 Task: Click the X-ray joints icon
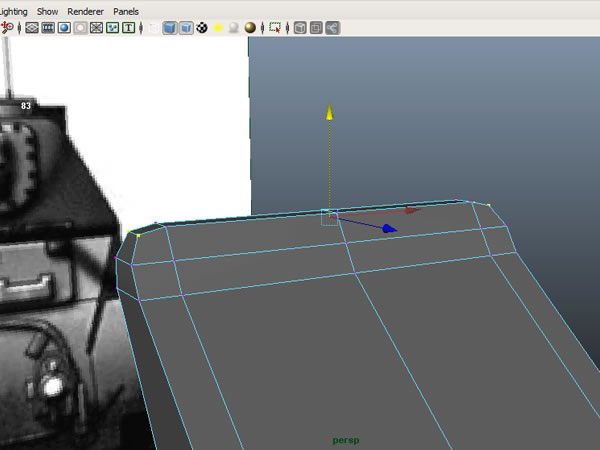332,27
